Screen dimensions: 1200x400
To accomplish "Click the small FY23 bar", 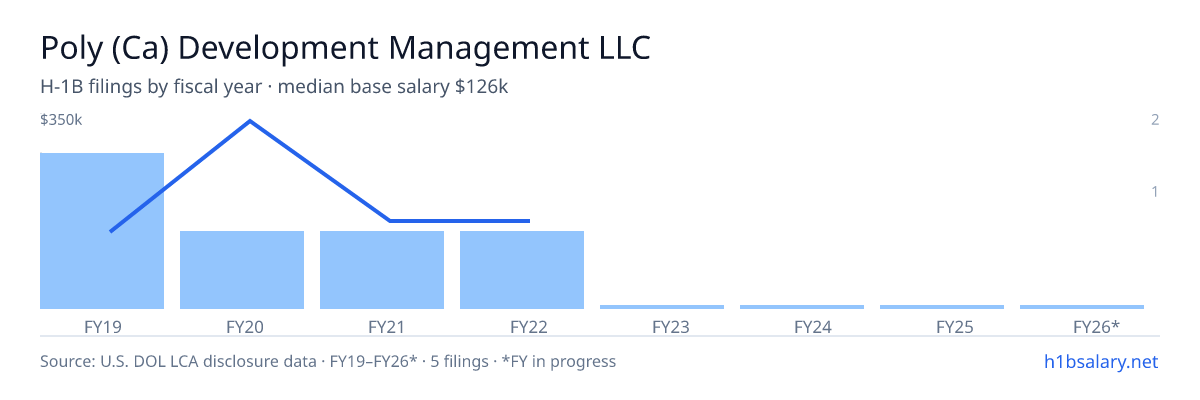I will pos(662,307).
